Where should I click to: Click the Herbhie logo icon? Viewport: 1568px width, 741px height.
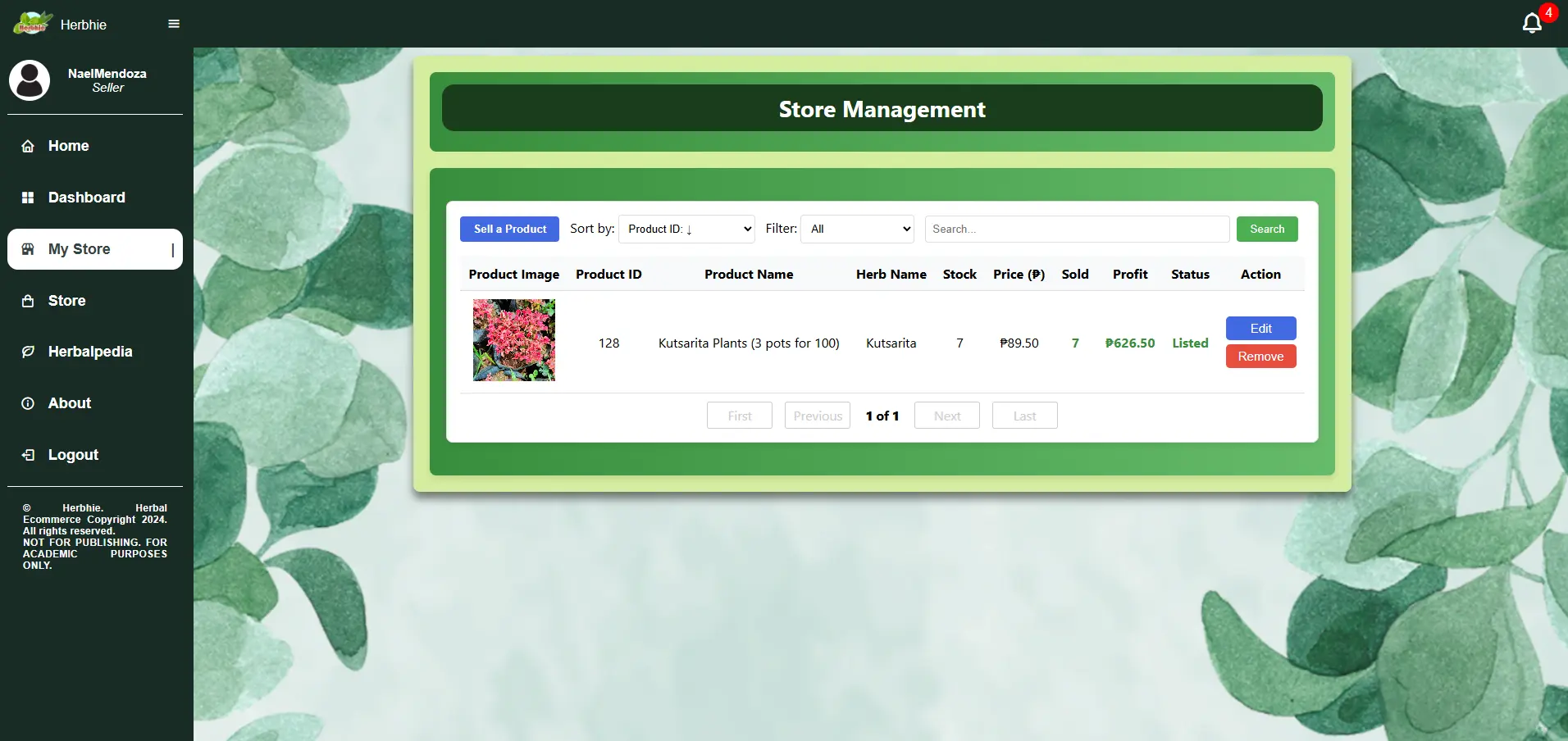33,23
